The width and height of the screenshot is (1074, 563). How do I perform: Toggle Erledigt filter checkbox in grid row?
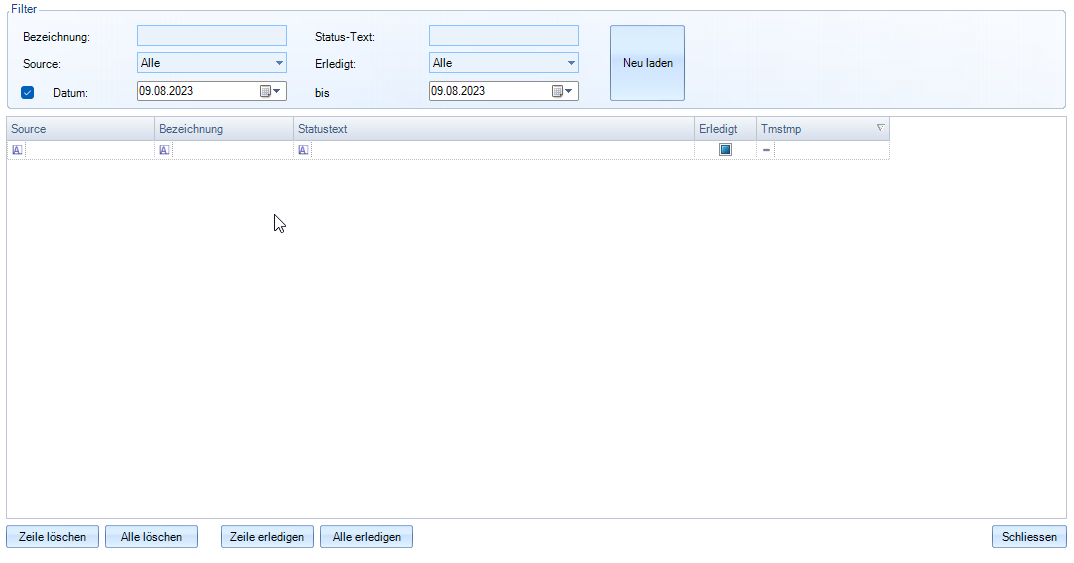click(725, 150)
